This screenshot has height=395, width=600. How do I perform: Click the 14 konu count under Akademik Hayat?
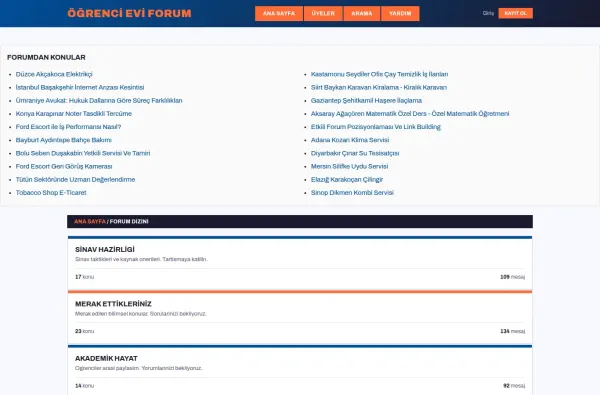(x=84, y=386)
